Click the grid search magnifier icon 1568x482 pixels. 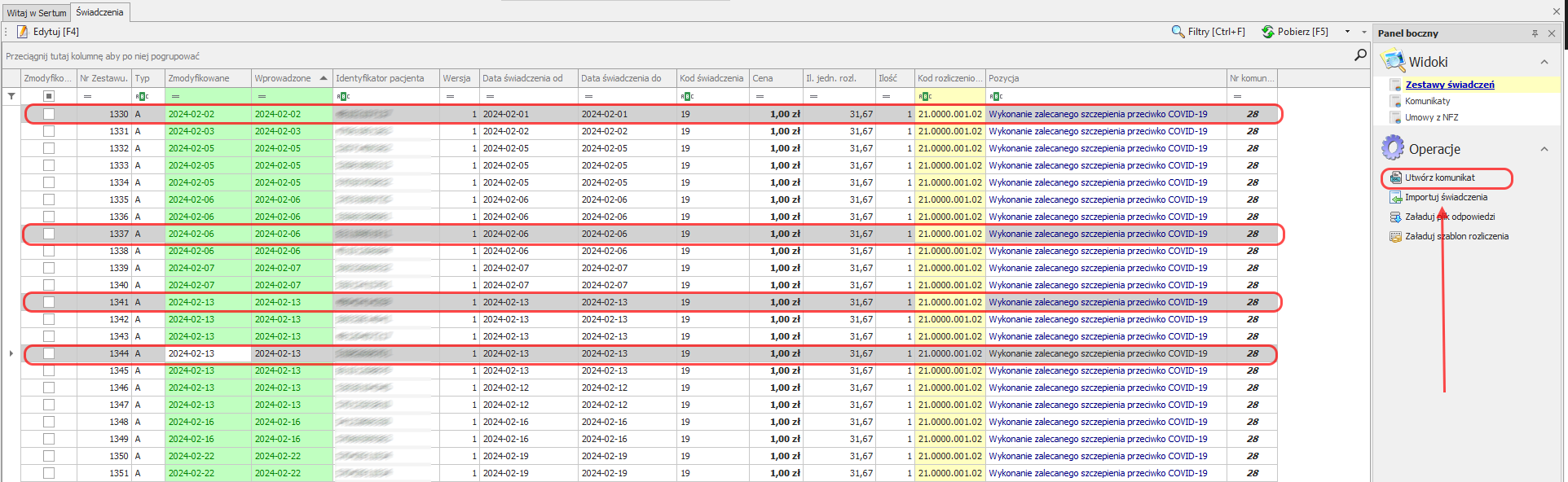(1360, 55)
